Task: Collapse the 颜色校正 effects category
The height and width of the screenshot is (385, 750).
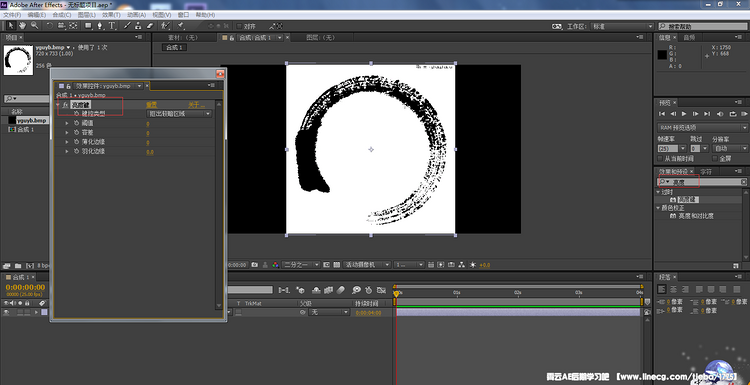Action: (658, 208)
